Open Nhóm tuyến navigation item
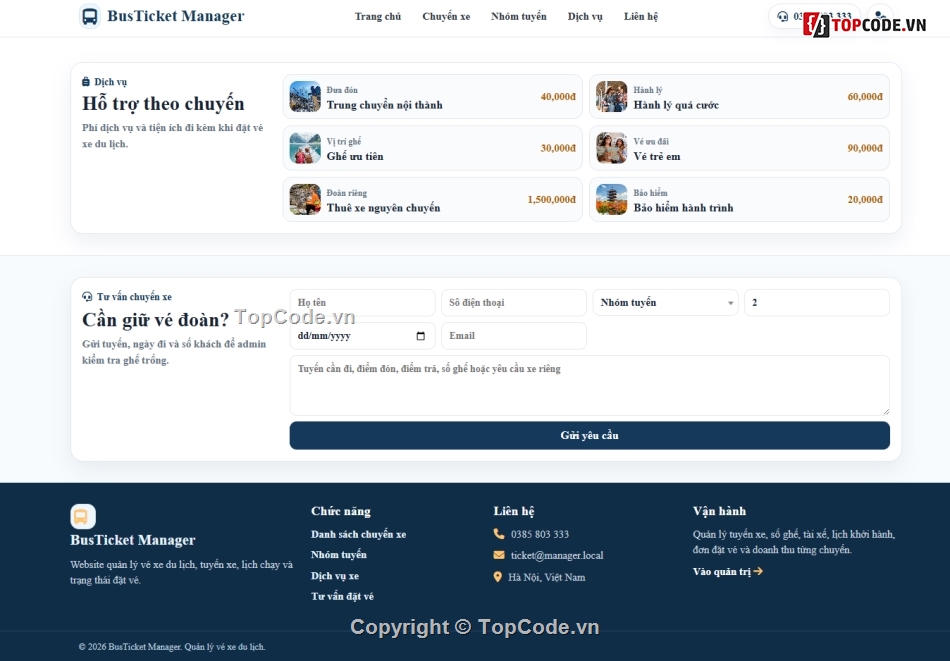The width and height of the screenshot is (950, 661). point(519,16)
